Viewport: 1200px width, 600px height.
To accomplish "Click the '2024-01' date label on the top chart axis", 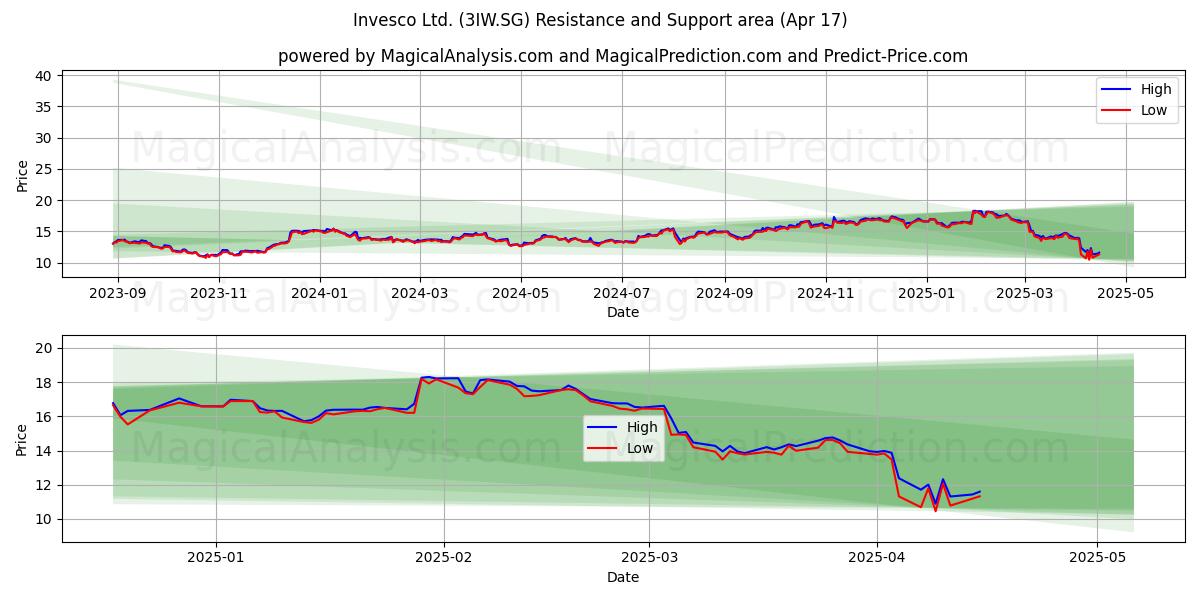I will pyautogui.click(x=320, y=294).
